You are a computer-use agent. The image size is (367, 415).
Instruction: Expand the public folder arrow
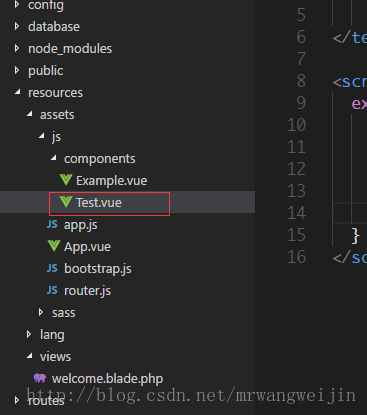(x=17, y=70)
